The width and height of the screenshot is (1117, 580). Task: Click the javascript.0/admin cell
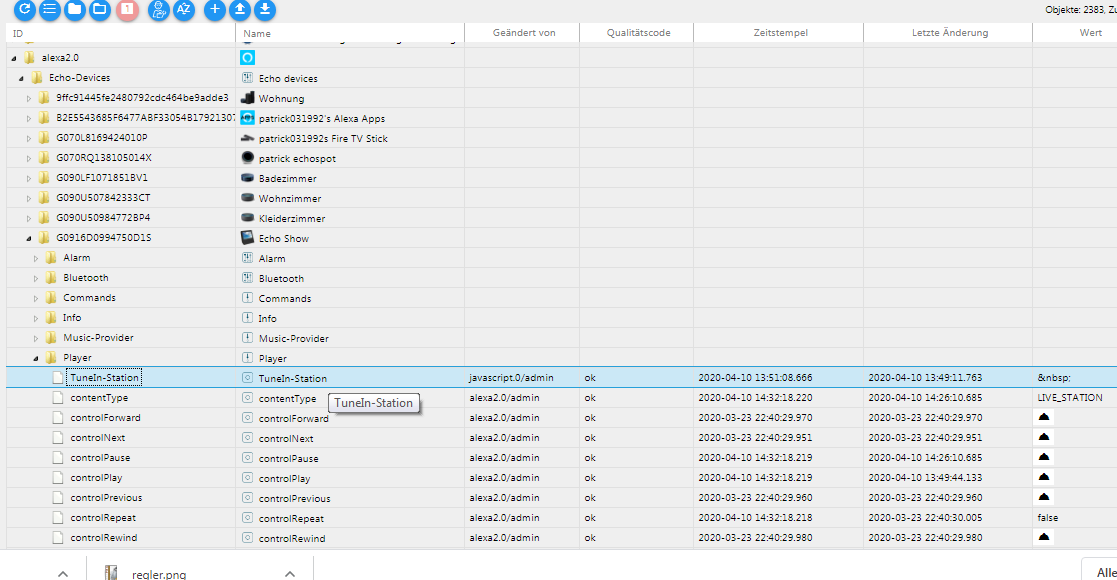[511, 378]
